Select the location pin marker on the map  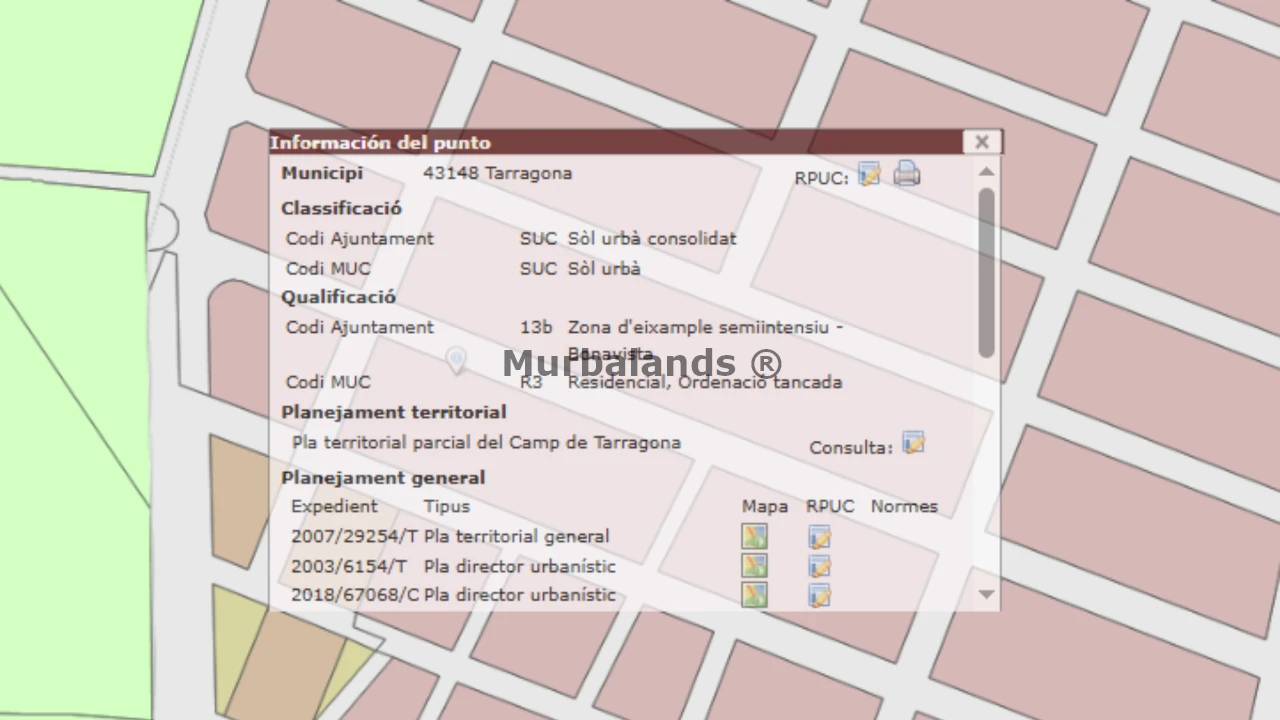[x=456, y=359]
